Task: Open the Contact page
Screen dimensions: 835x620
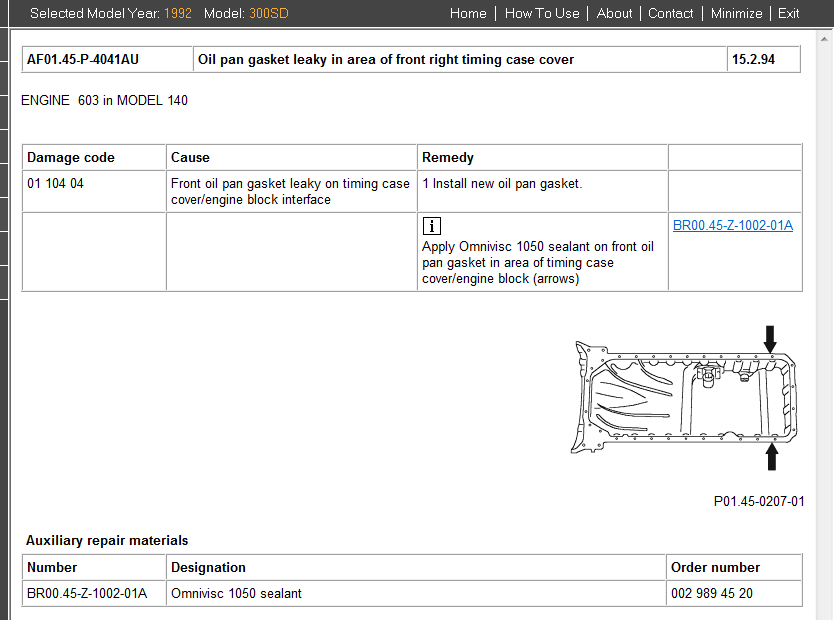Action: [x=670, y=13]
